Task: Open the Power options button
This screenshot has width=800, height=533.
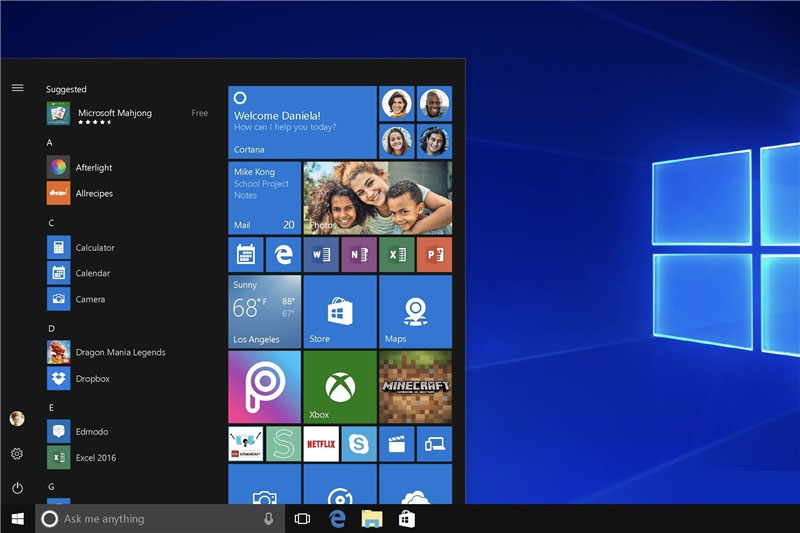Action: pyautogui.click(x=17, y=488)
